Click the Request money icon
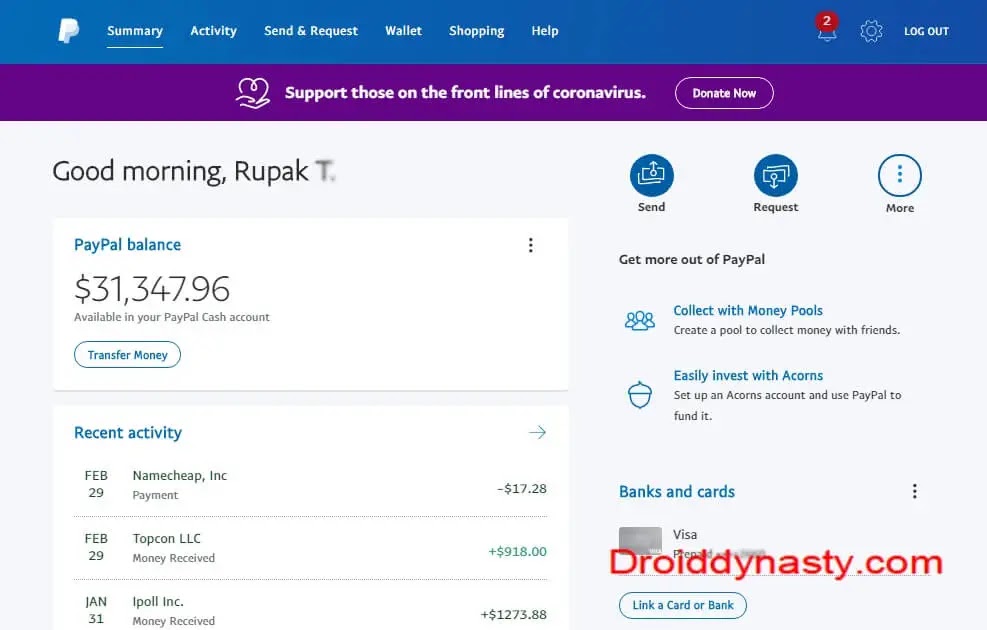 pyautogui.click(x=776, y=175)
